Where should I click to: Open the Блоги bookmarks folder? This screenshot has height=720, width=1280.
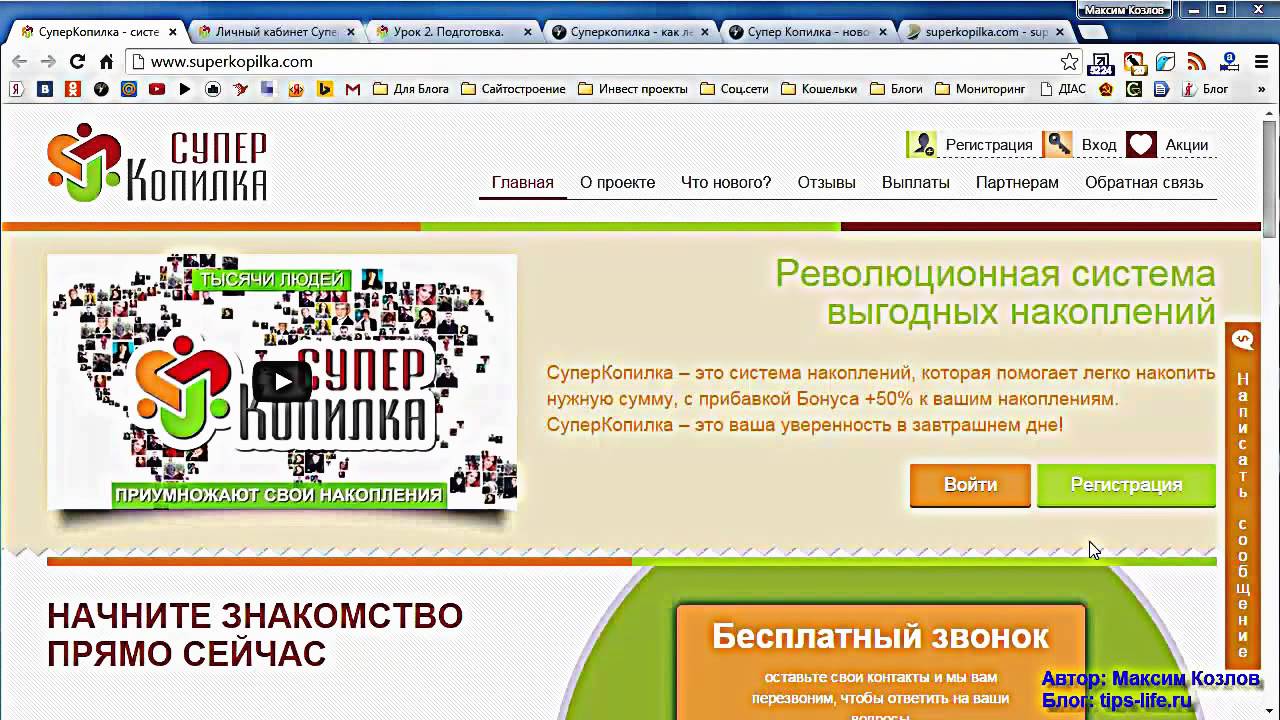click(x=896, y=89)
